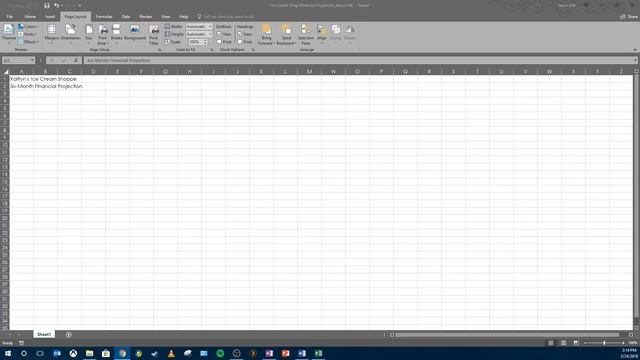The width and height of the screenshot is (640, 360).
Task: Open the paper Size options
Action: [89, 34]
